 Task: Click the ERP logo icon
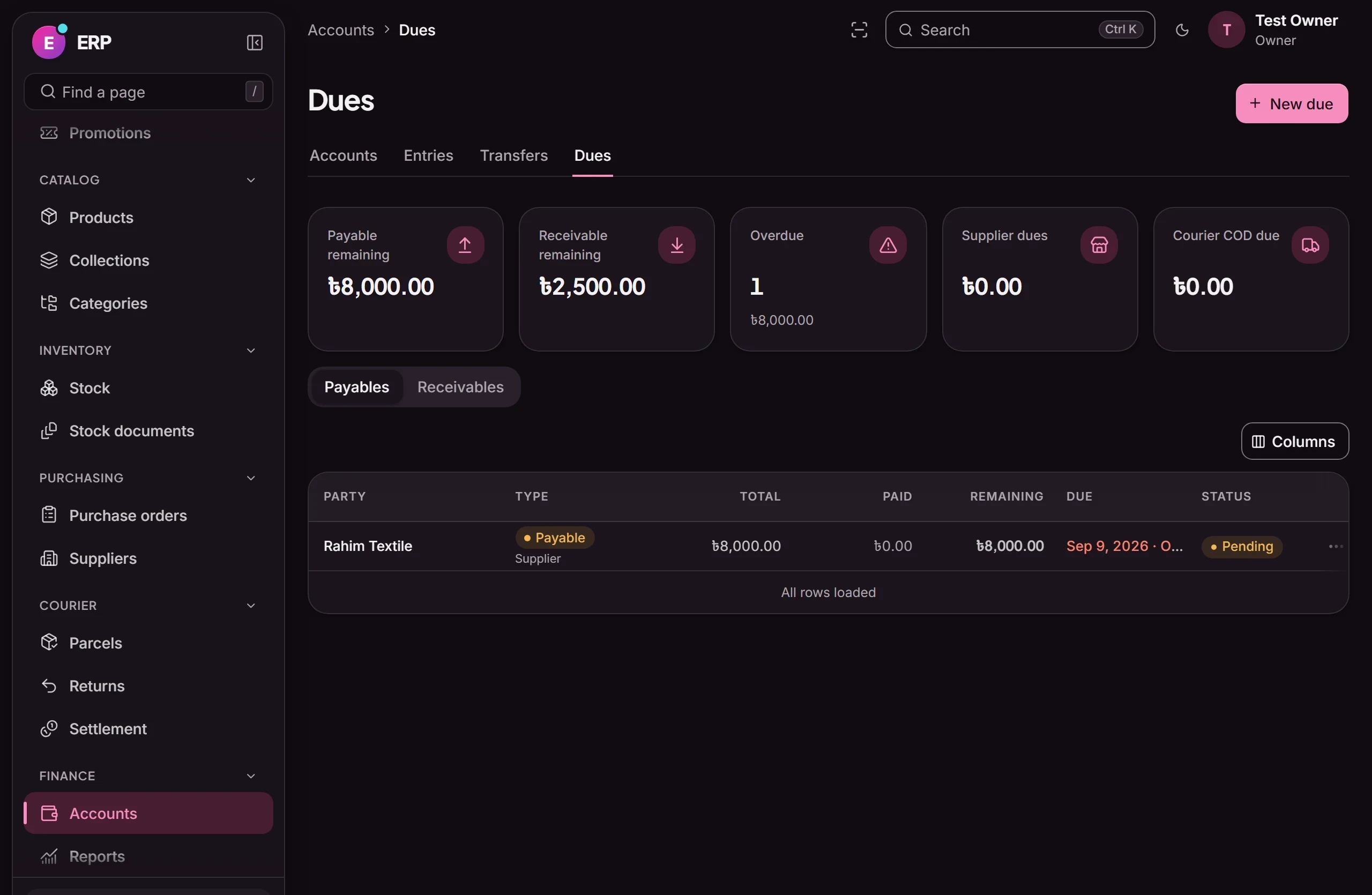pyautogui.click(x=49, y=42)
